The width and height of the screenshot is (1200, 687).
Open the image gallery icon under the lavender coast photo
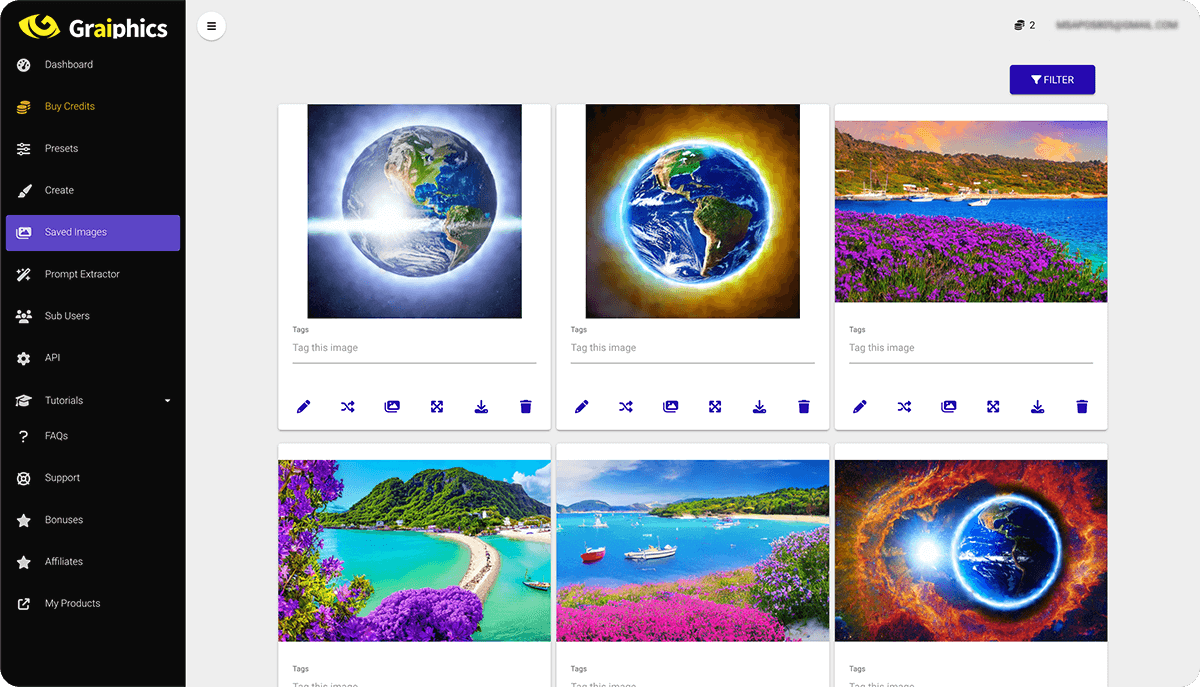pos(948,406)
